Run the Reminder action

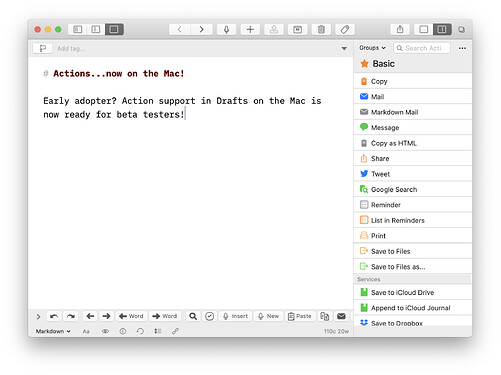coord(413,205)
